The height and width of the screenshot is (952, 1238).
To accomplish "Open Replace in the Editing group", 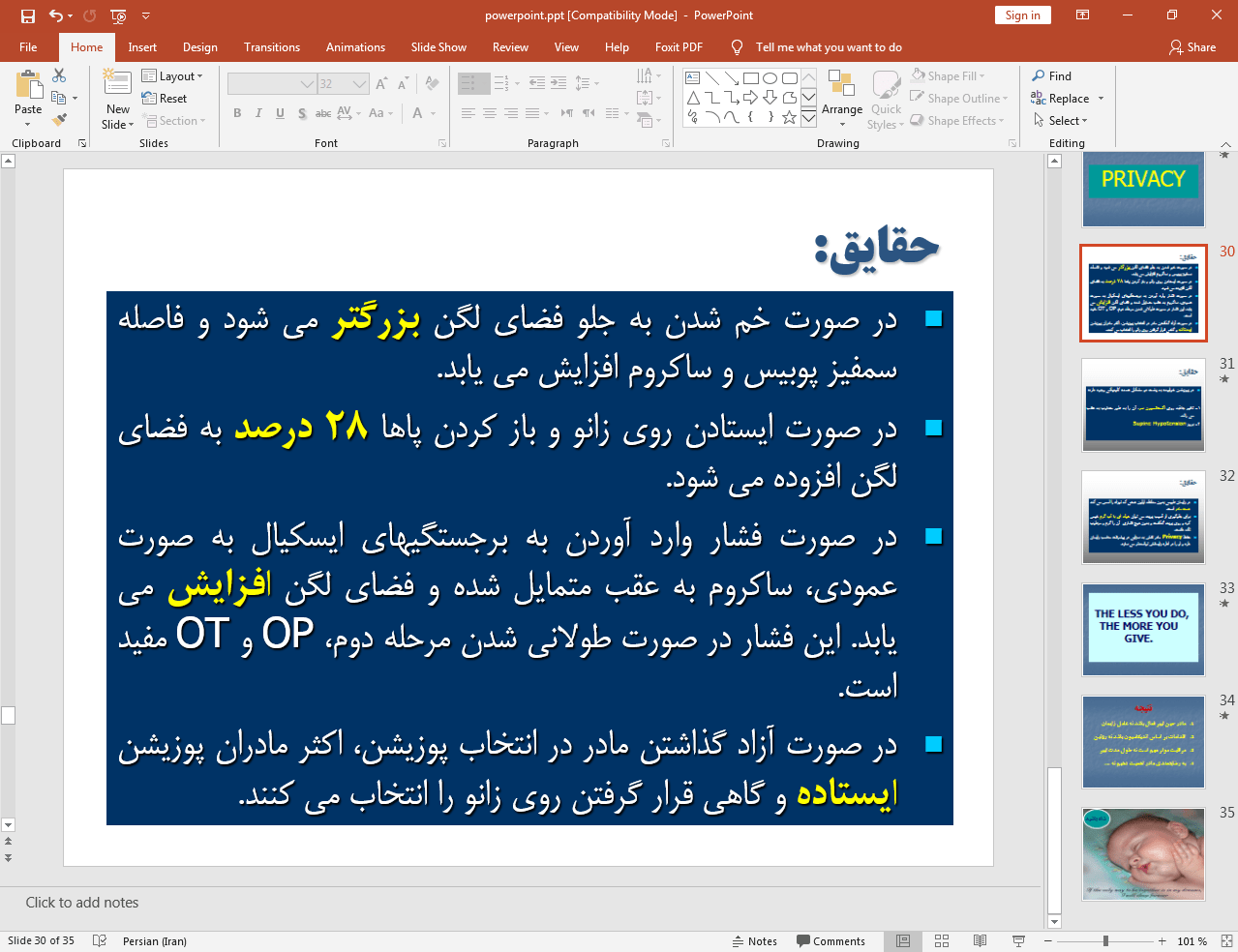I will click(1066, 98).
